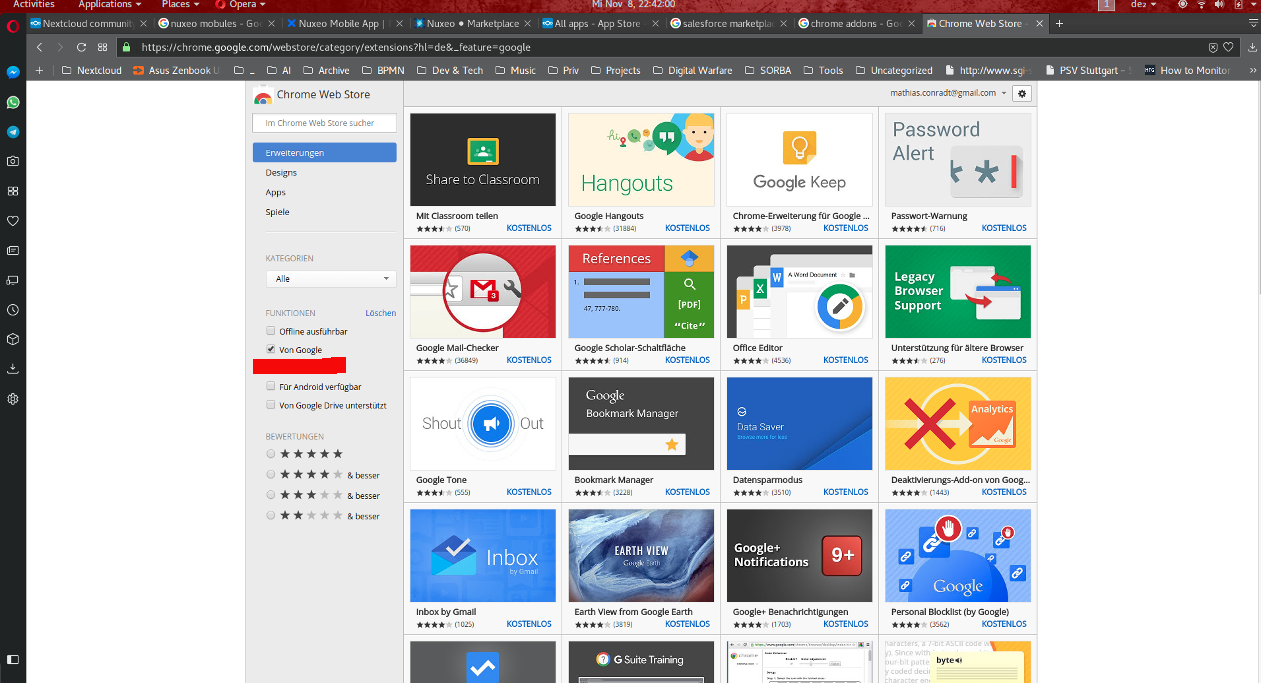This screenshot has width=1261, height=683.
Task: Switch to All apps - App Store tab
Action: [598, 23]
